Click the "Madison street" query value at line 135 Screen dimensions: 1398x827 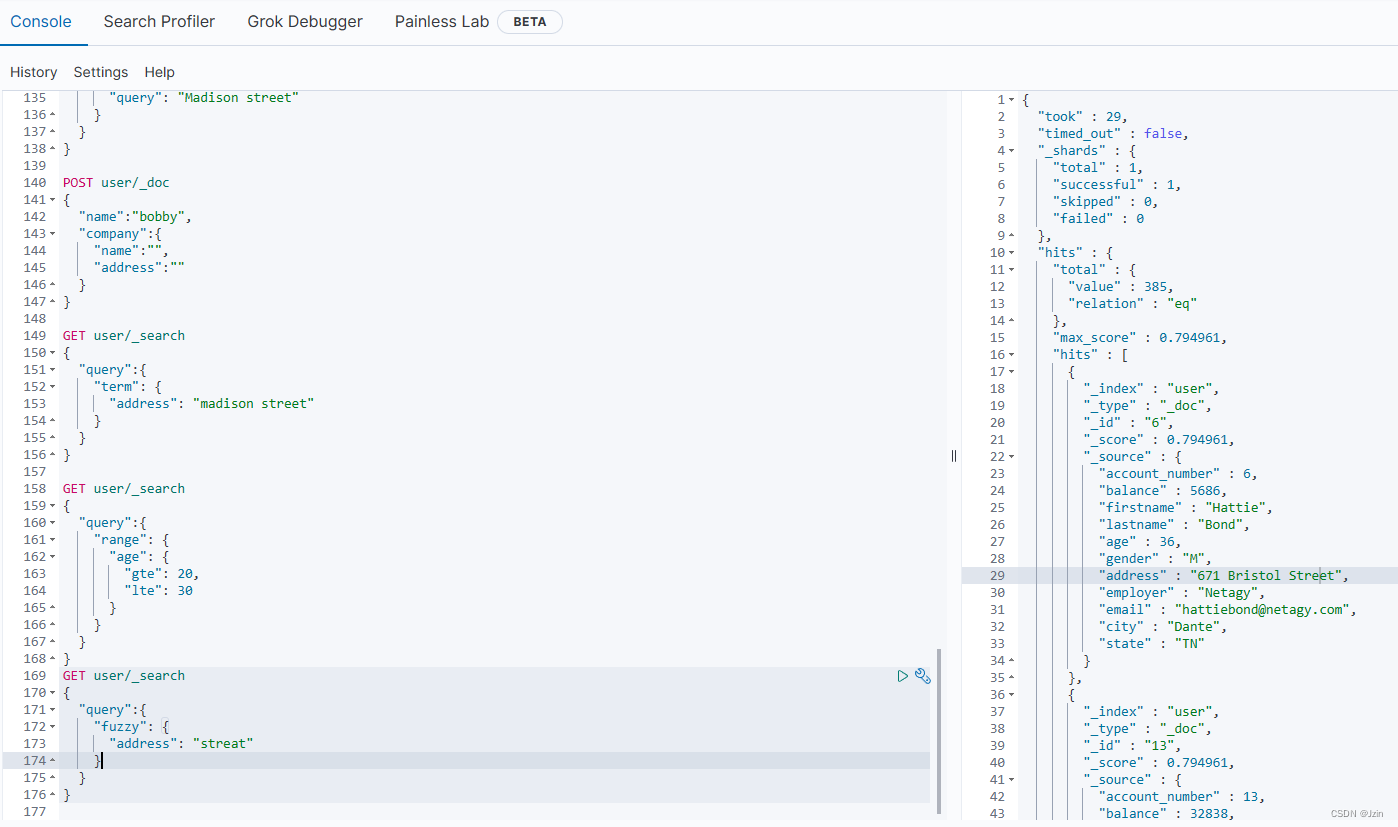pyautogui.click(x=238, y=98)
